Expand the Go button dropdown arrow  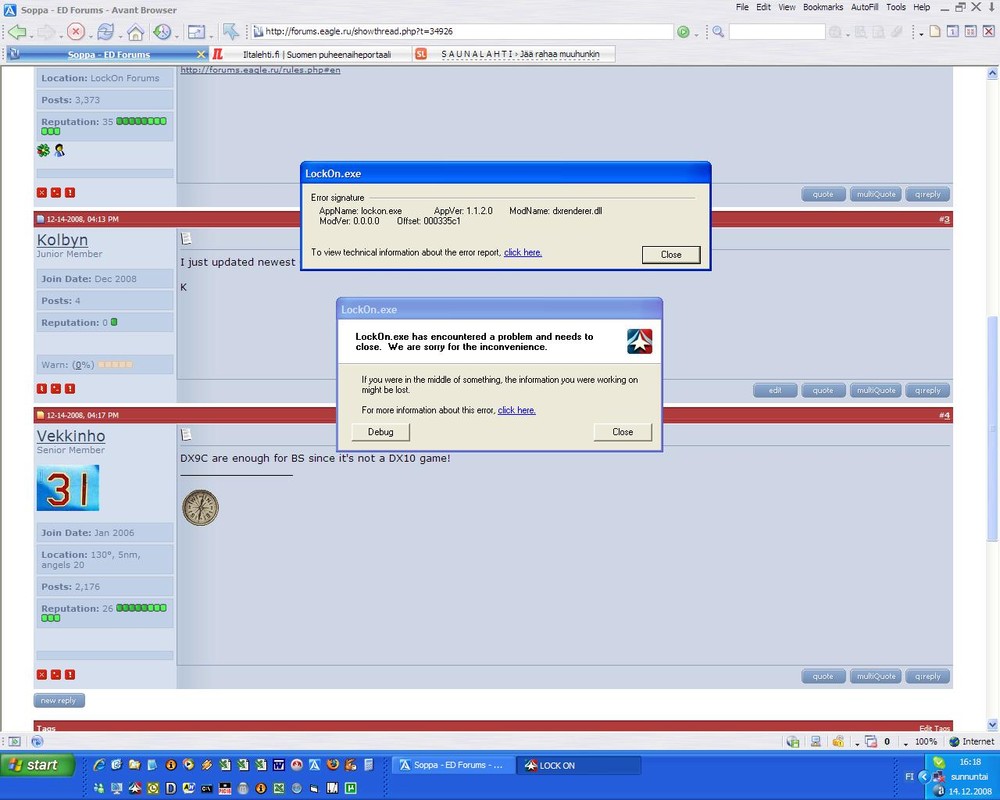click(696, 34)
